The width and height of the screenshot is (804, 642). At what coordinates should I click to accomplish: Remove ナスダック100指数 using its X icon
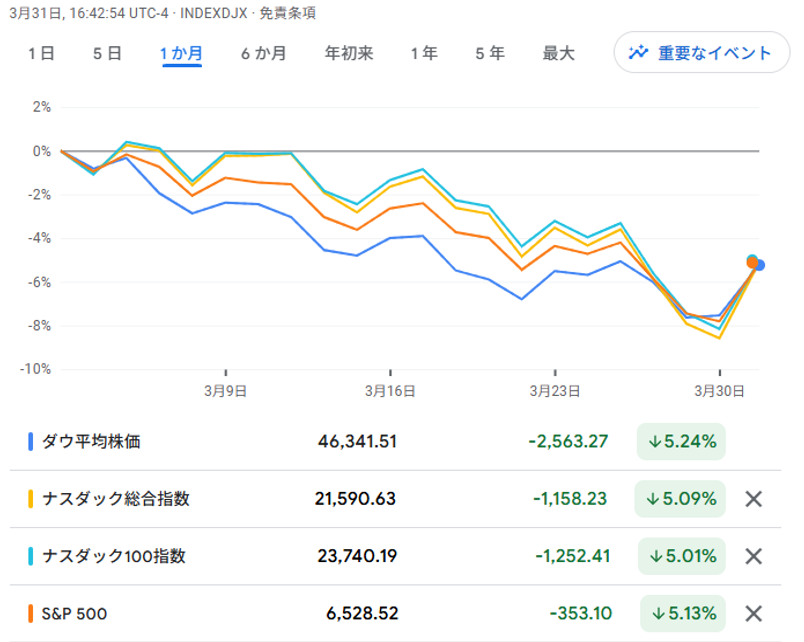click(755, 556)
